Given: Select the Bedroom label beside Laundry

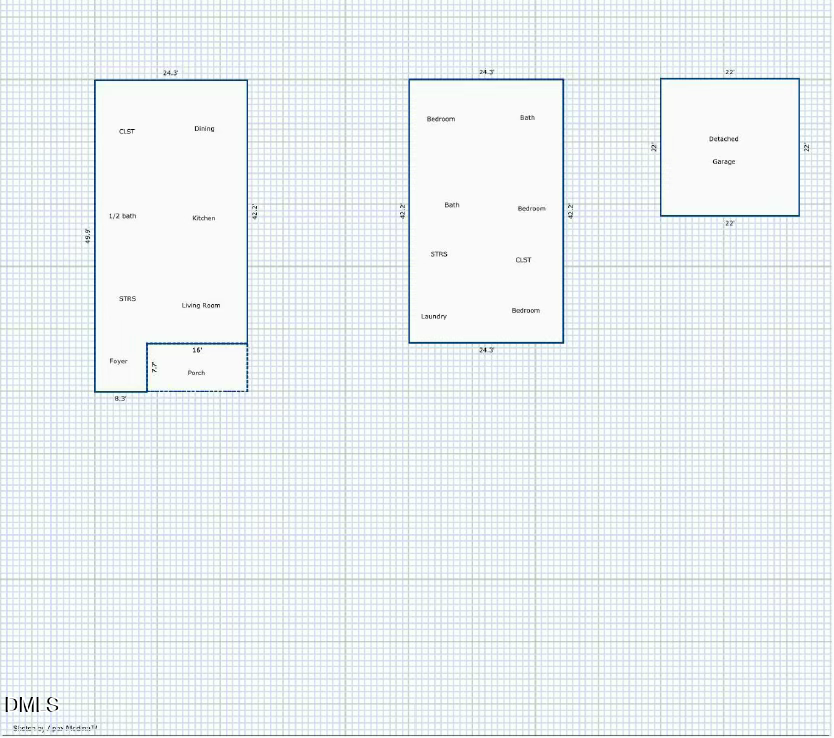Looking at the screenshot, I should coord(526,311).
